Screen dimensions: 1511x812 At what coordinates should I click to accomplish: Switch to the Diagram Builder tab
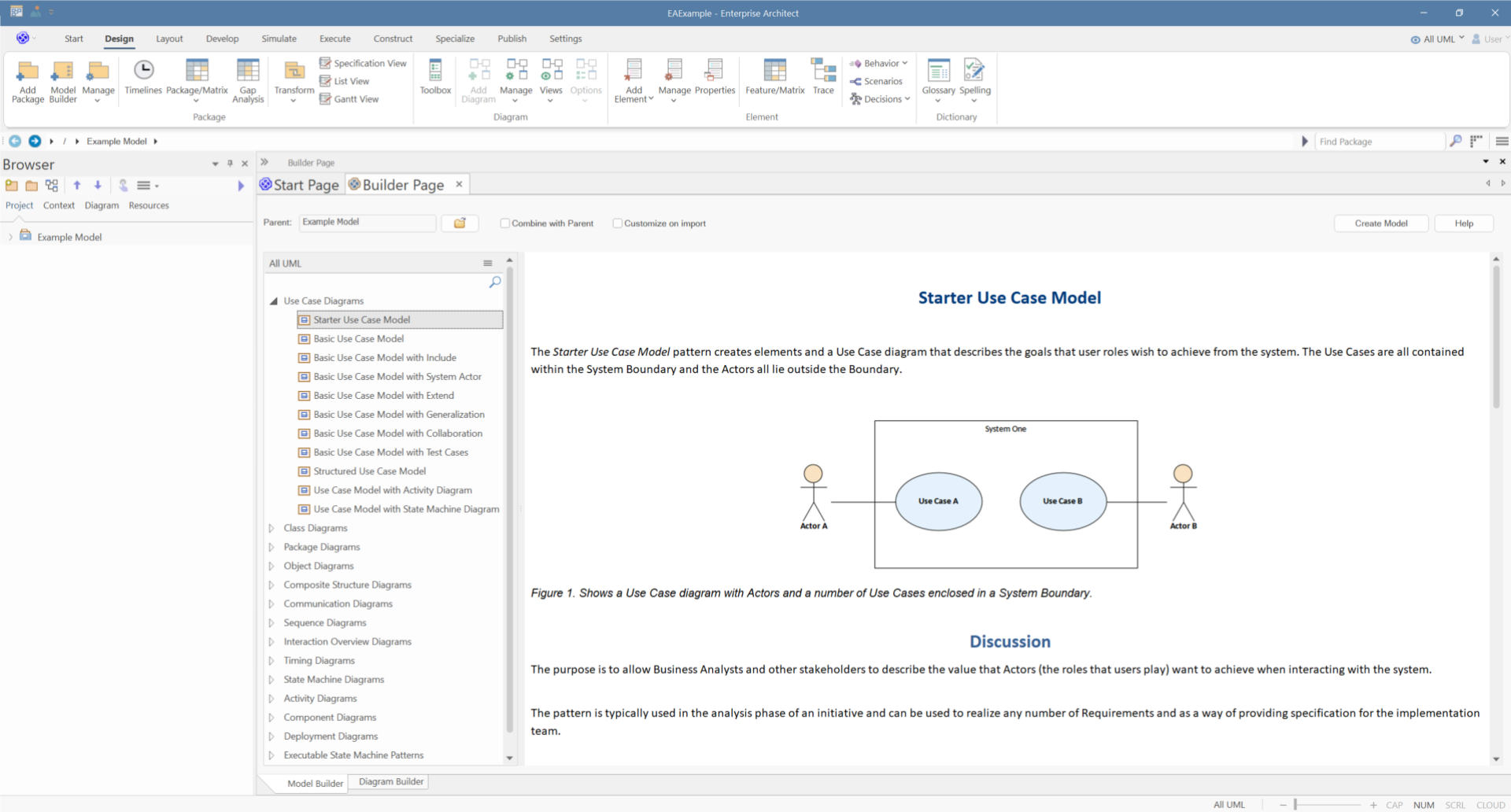391,782
